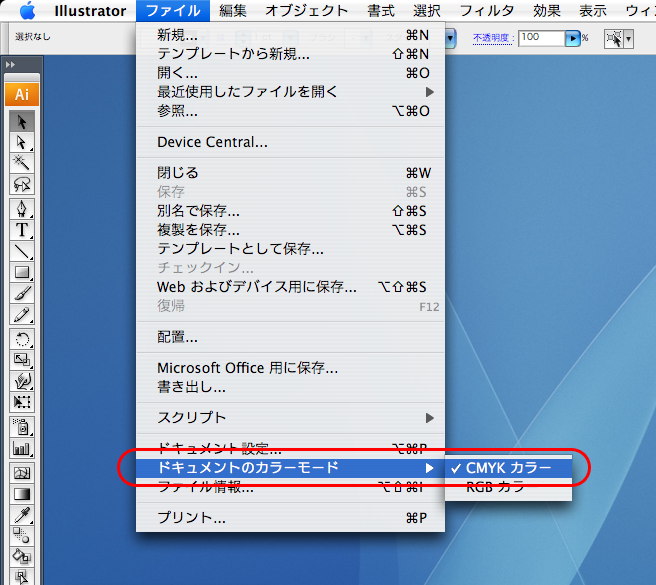Select the Direct Selection tool

[x=22, y=143]
